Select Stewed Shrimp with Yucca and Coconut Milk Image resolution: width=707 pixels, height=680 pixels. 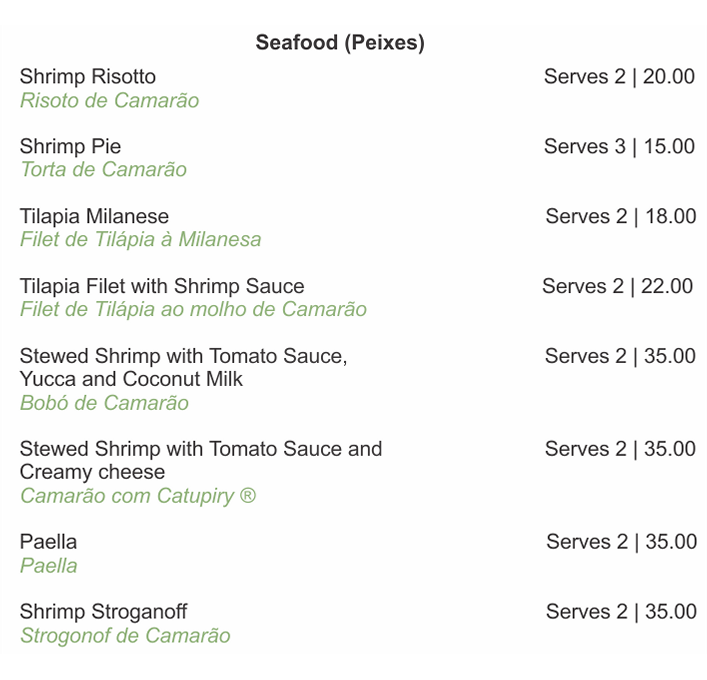tap(183, 367)
